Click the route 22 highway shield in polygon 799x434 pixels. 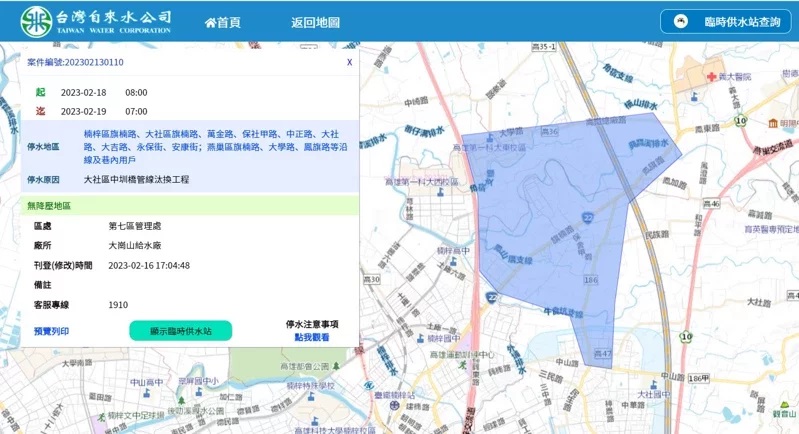click(589, 216)
